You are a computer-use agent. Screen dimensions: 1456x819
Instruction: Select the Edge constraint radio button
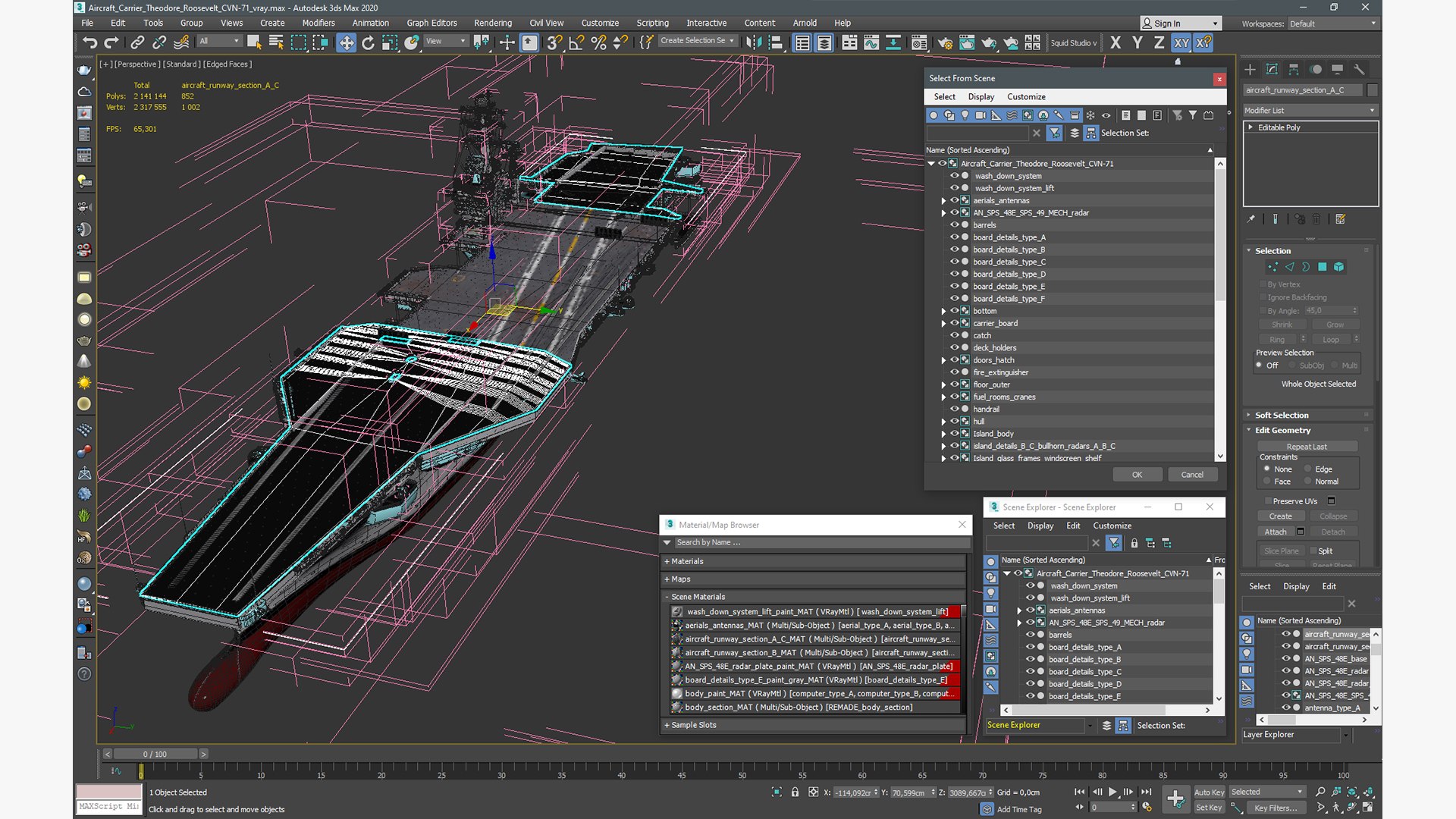point(1307,469)
